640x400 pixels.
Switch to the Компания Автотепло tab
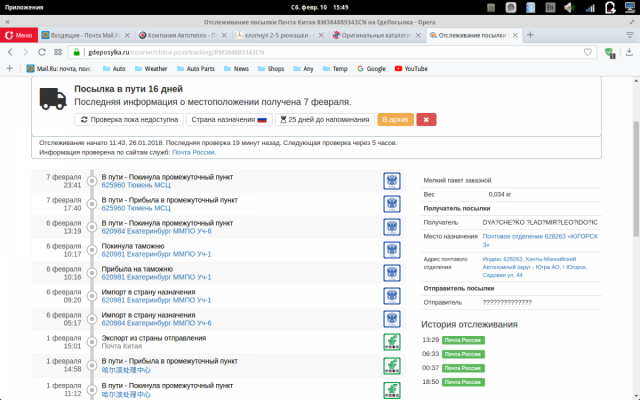point(182,36)
